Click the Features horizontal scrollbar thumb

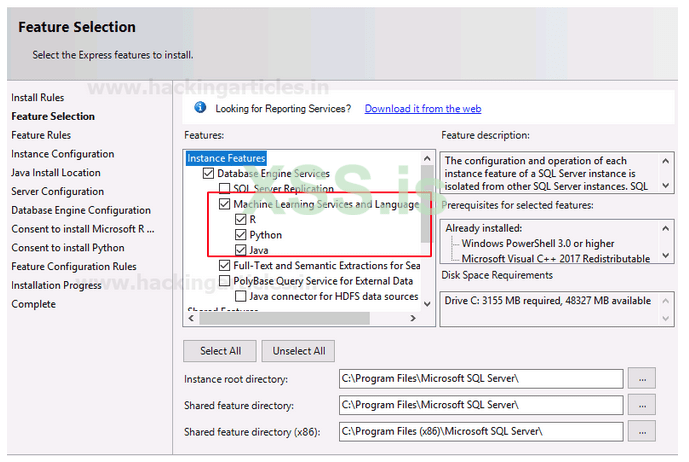[284, 318]
